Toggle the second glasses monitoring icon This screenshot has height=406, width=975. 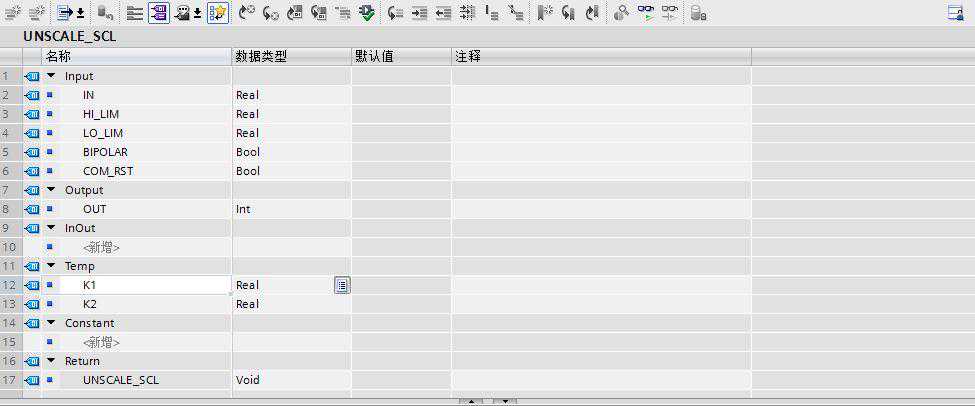(x=669, y=13)
